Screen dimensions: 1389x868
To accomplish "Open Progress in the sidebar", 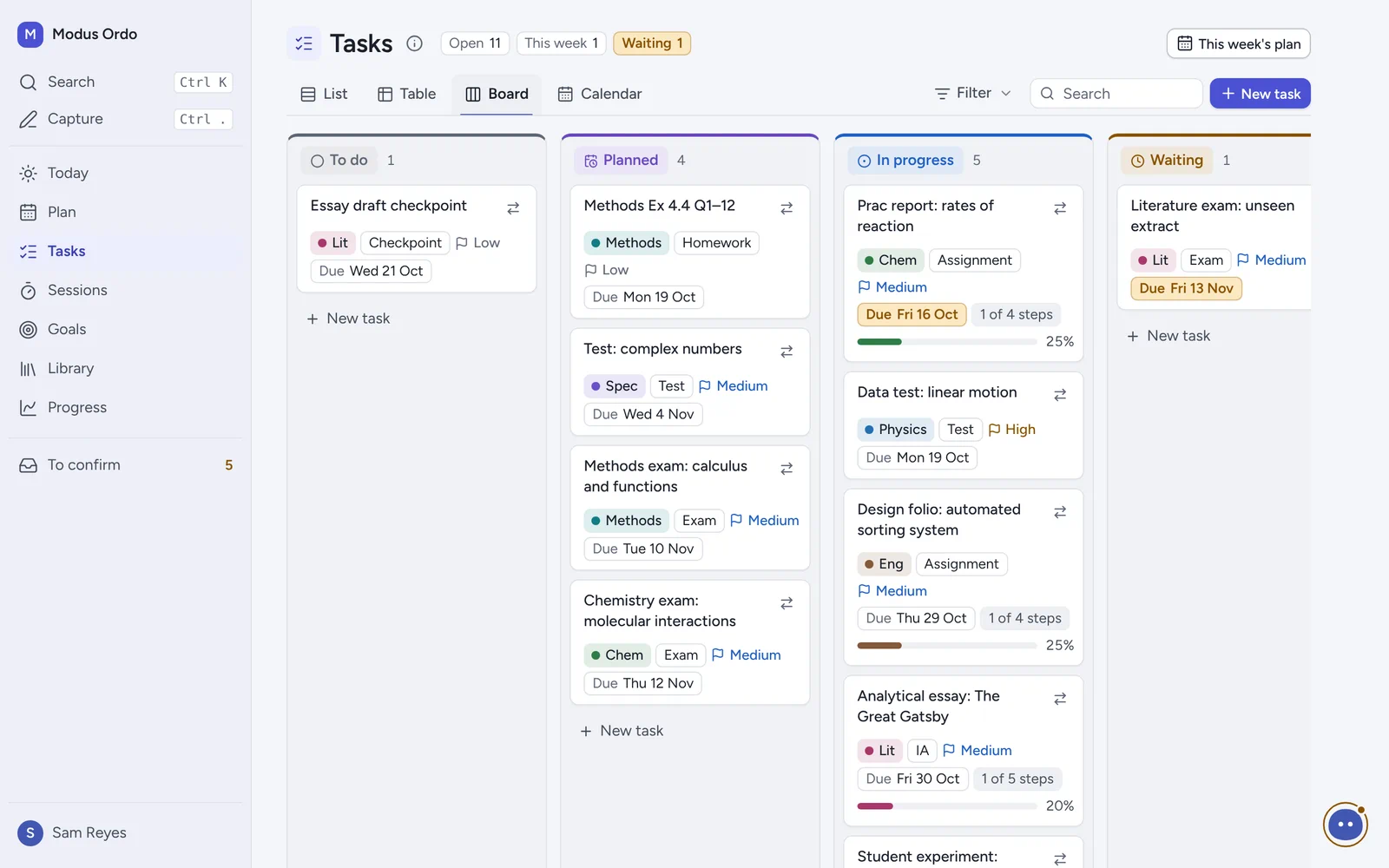I will click(x=126, y=407).
